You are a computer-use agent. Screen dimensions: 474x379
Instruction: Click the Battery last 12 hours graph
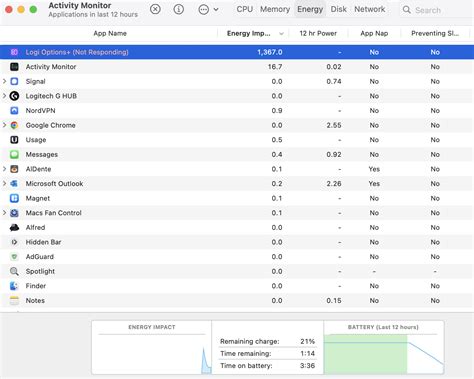point(384,347)
